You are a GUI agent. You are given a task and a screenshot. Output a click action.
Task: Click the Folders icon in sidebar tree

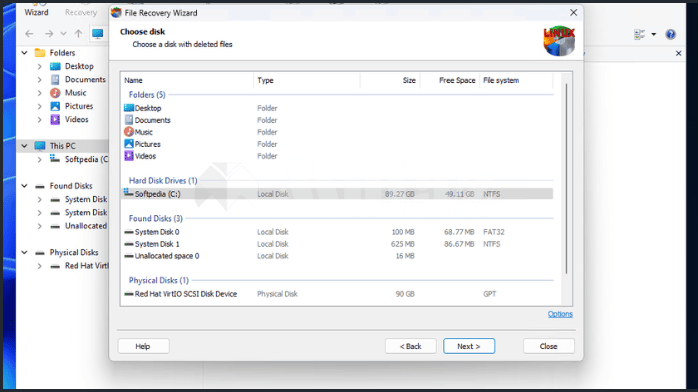tap(40, 53)
